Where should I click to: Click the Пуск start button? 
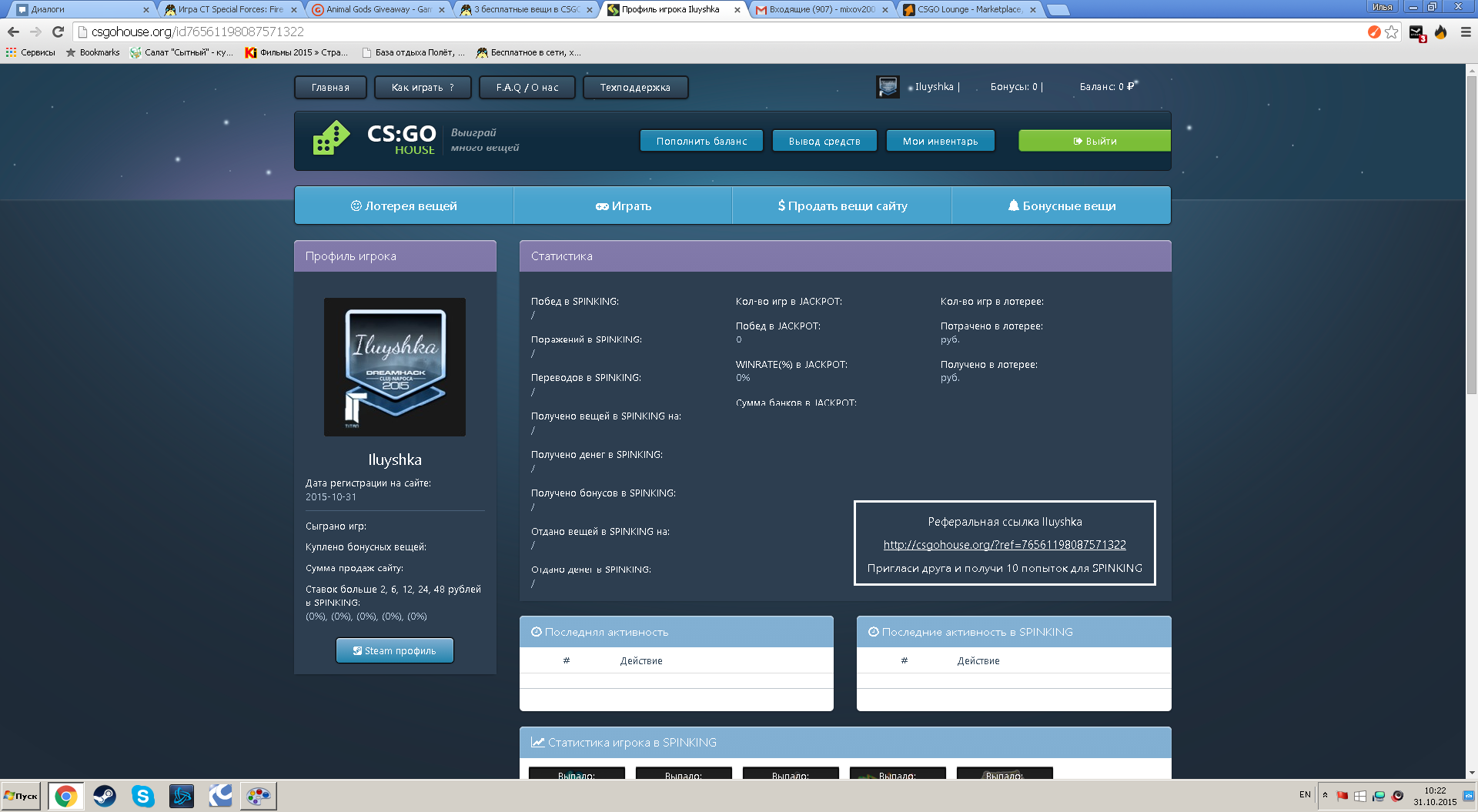click(21, 796)
